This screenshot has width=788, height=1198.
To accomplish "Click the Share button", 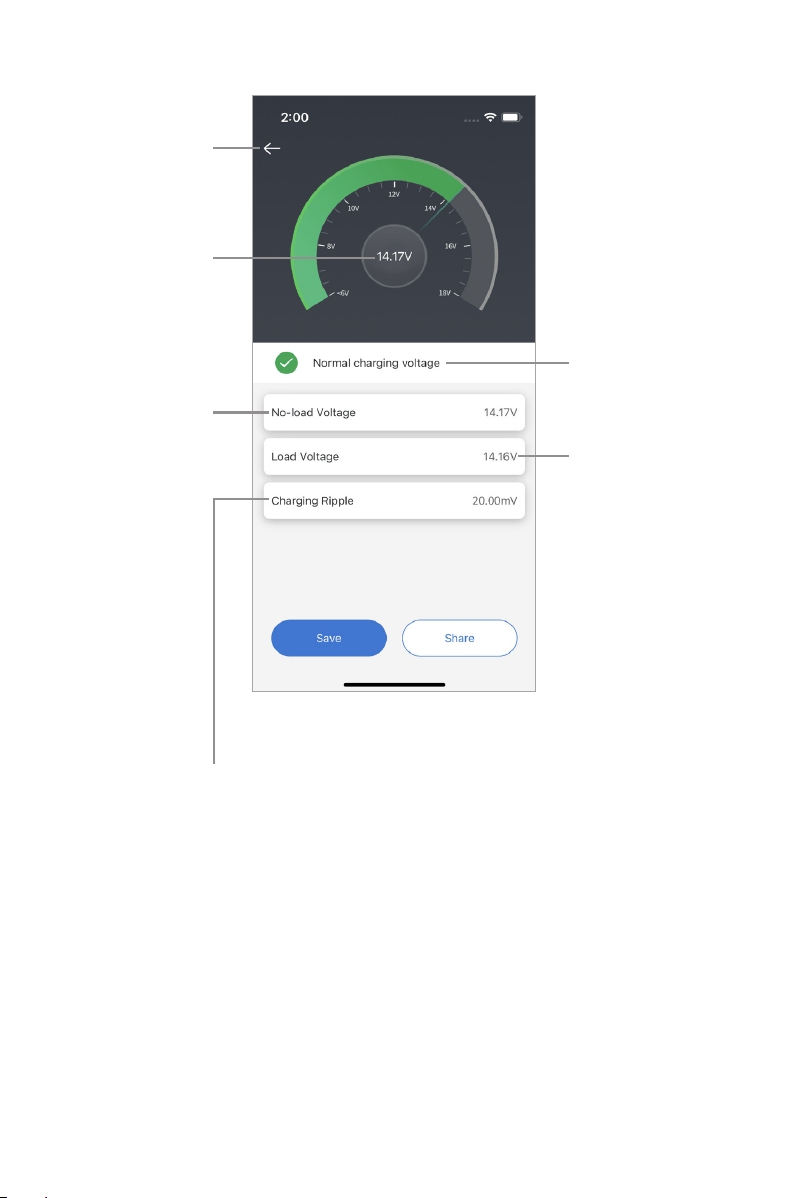I will click(x=459, y=638).
